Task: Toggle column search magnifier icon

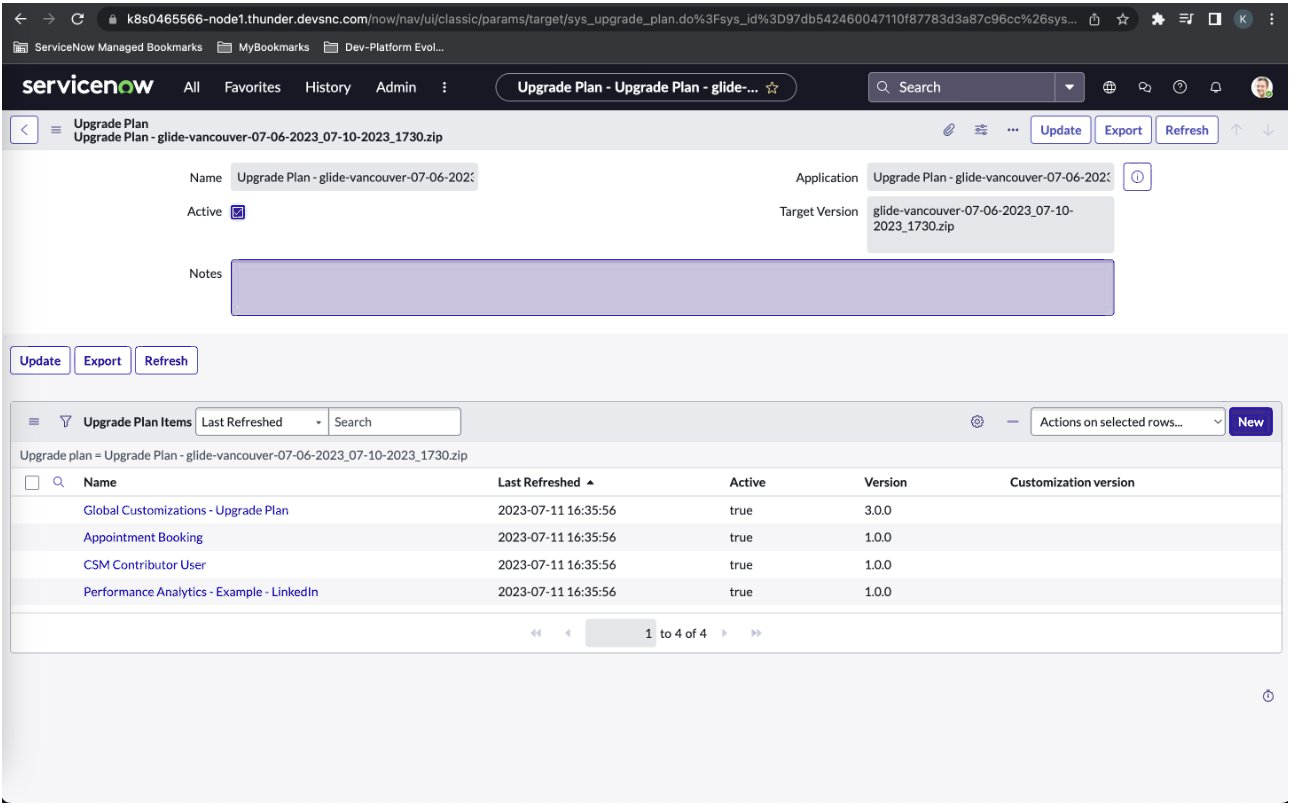Action: (58, 482)
